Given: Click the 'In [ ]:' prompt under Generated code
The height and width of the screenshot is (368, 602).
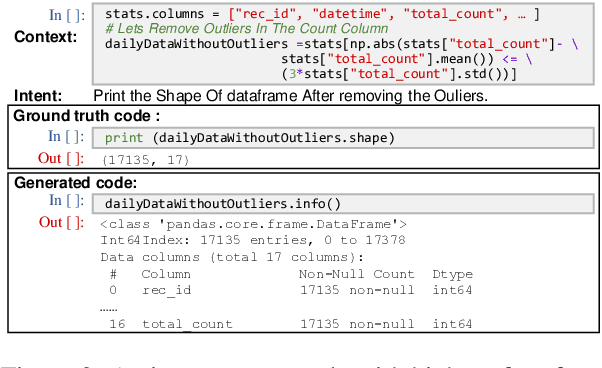Looking at the screenshot, I should pos(67,200).
